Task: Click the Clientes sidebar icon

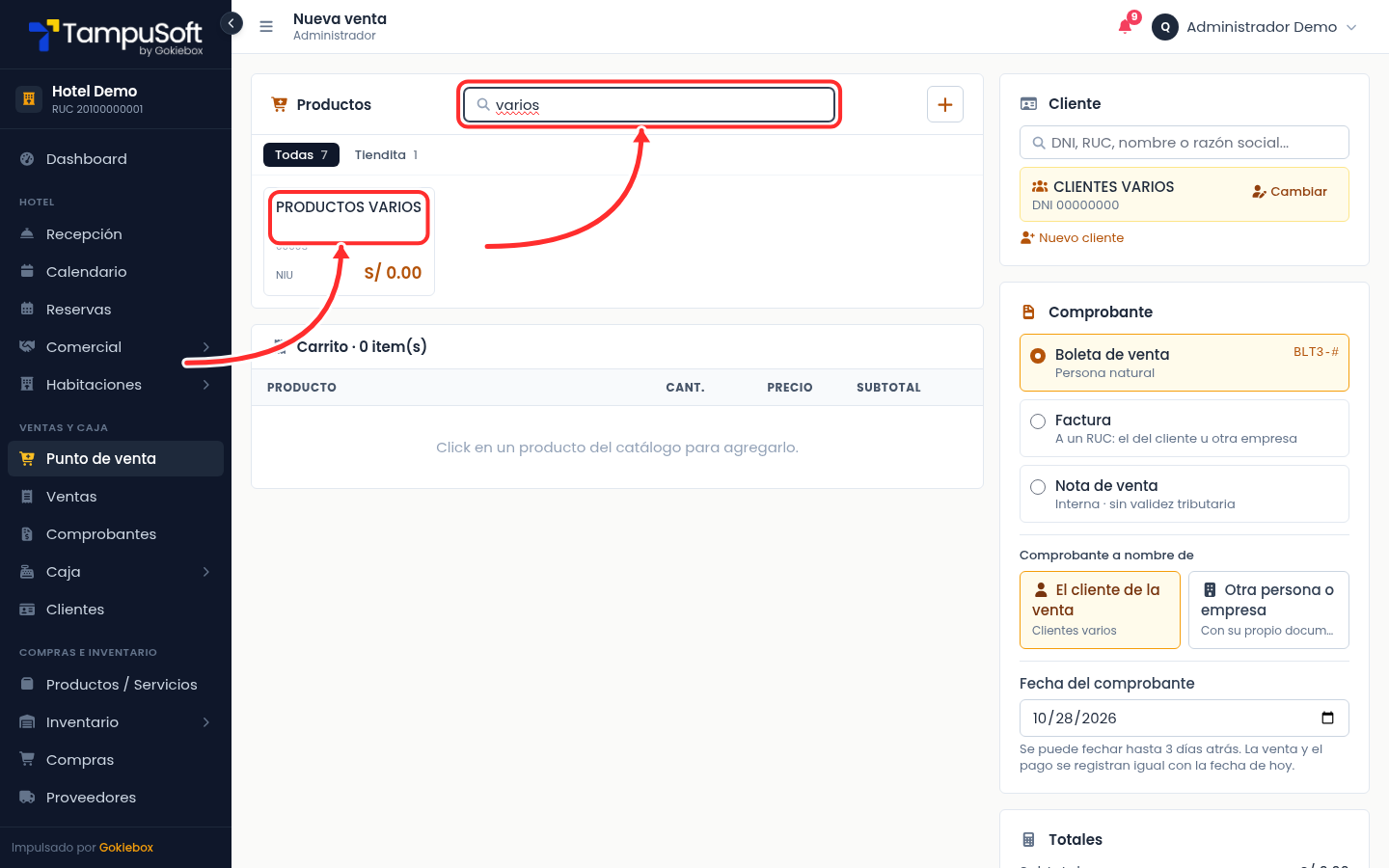Action: coord(27,610)
